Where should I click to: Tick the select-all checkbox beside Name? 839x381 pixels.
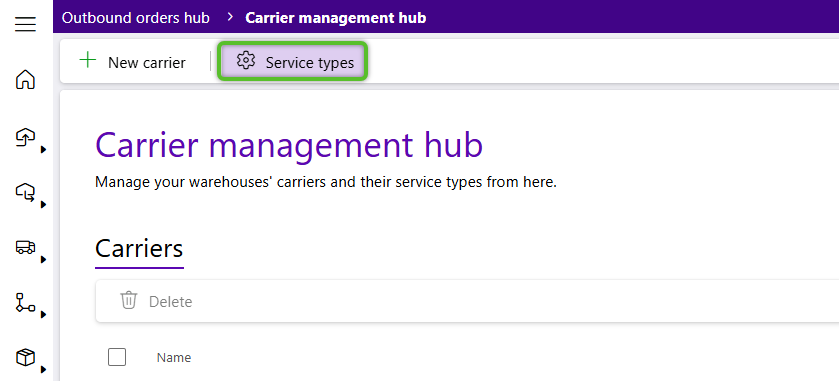point(117,357)
